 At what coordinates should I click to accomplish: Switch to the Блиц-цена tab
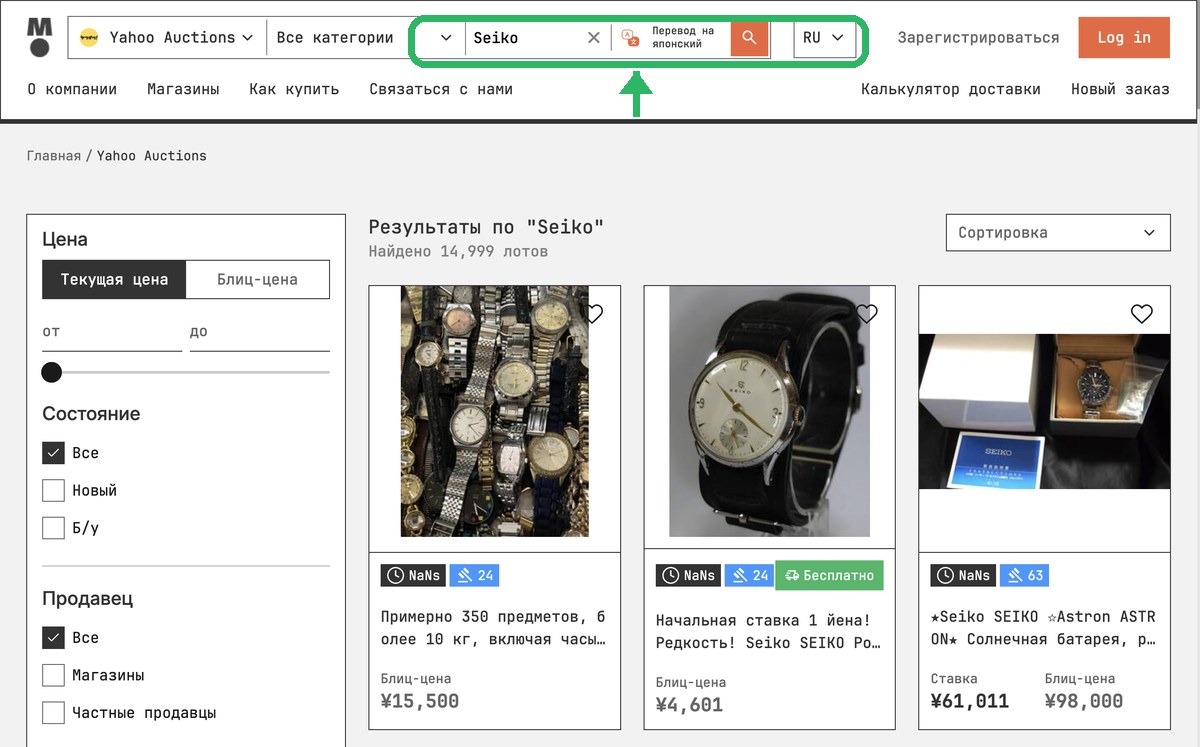pos(257,280)
